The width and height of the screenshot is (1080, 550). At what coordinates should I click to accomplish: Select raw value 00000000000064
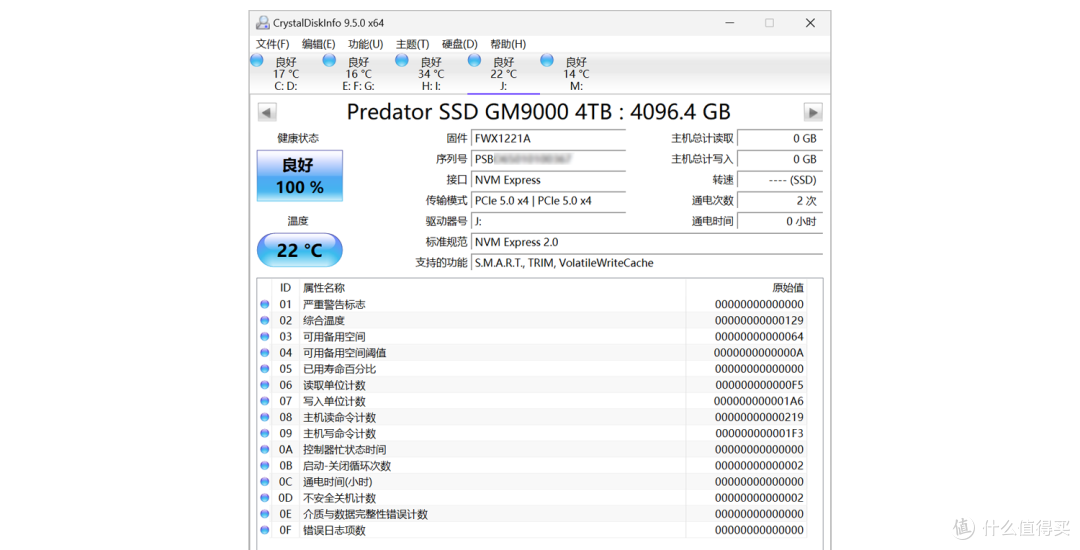click(x=759, y=337)
